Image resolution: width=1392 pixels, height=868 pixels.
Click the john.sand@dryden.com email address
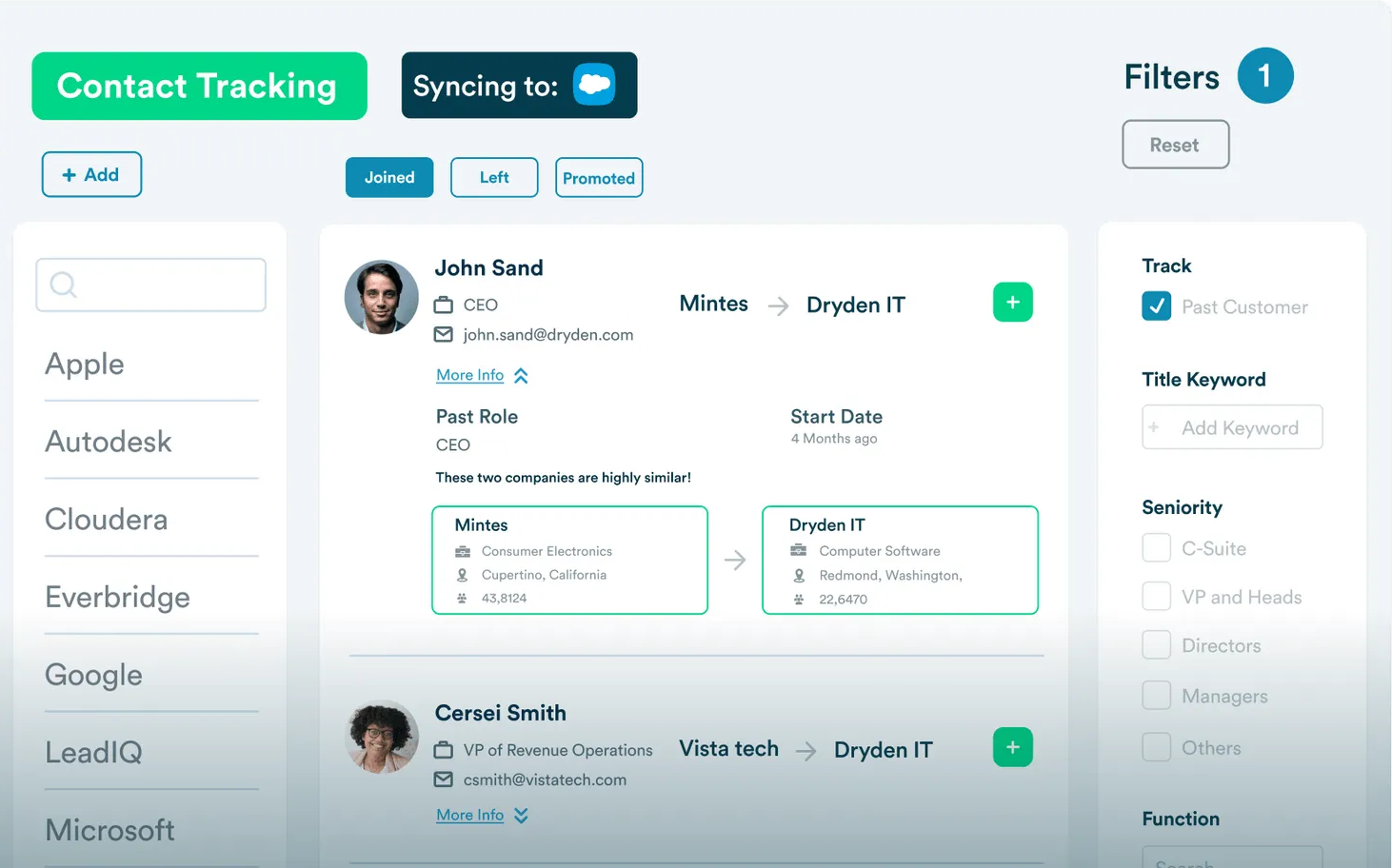(548, 335)
